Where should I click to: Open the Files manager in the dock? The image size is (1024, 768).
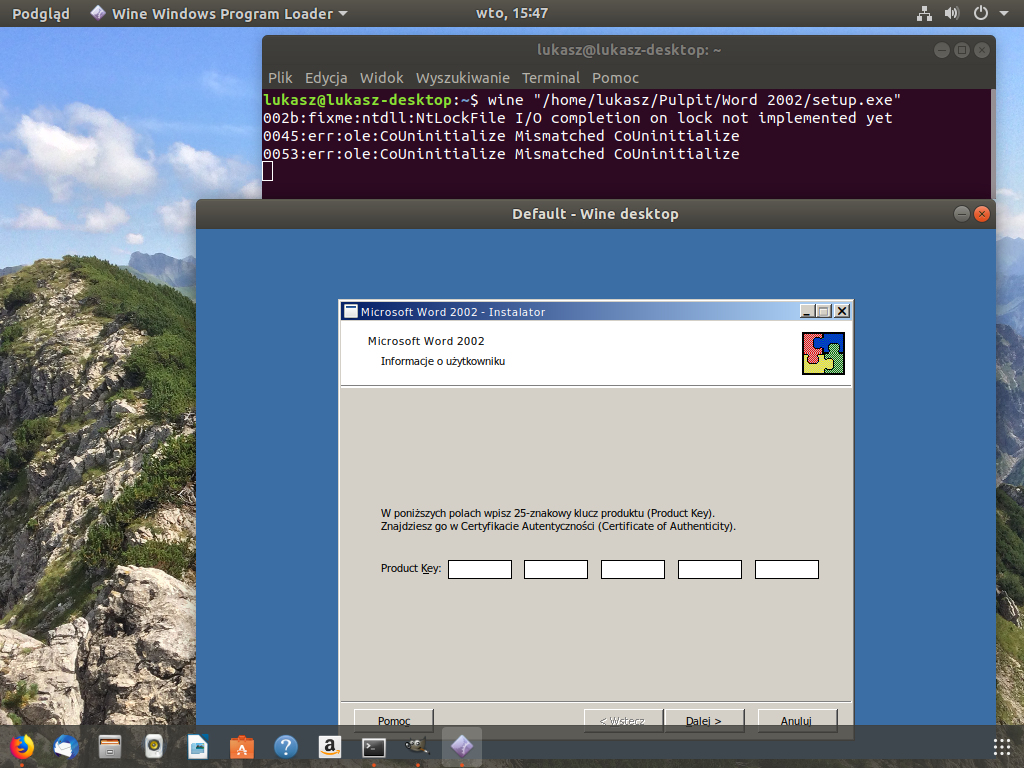[x=110, y=746]
